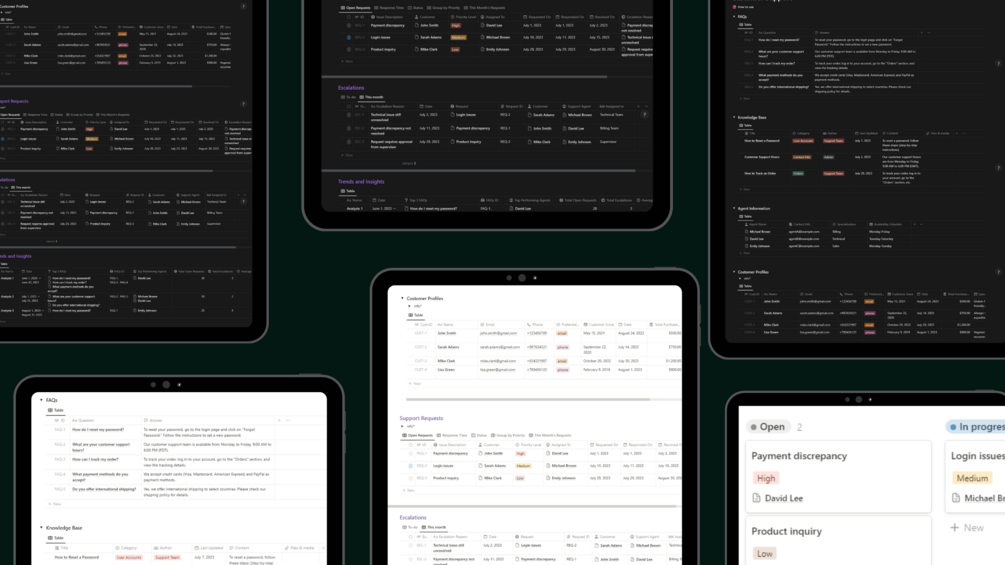The width and height of the screenshot is (1005, 565).
Task: Collapse the FAQs section toggle in white tablet
Action: coord(42,400)
